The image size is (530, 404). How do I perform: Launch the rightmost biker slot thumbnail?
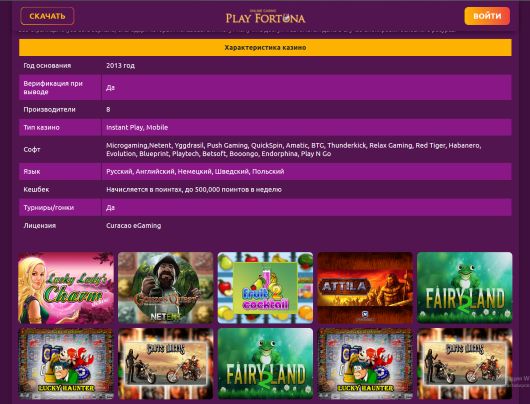pyautogui.click(x=465, y=364)
